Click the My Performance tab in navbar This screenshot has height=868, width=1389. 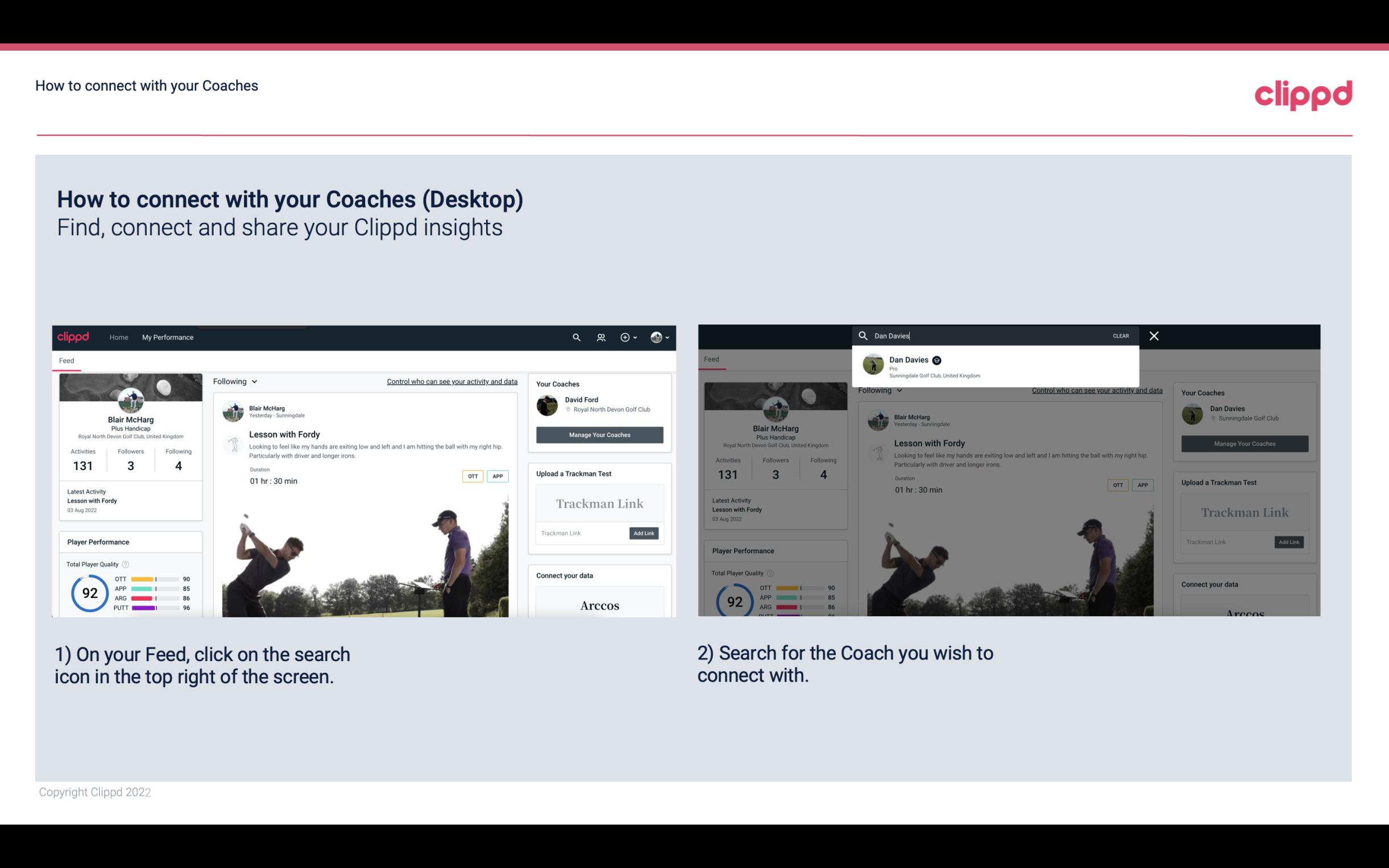tap(168, 337)
